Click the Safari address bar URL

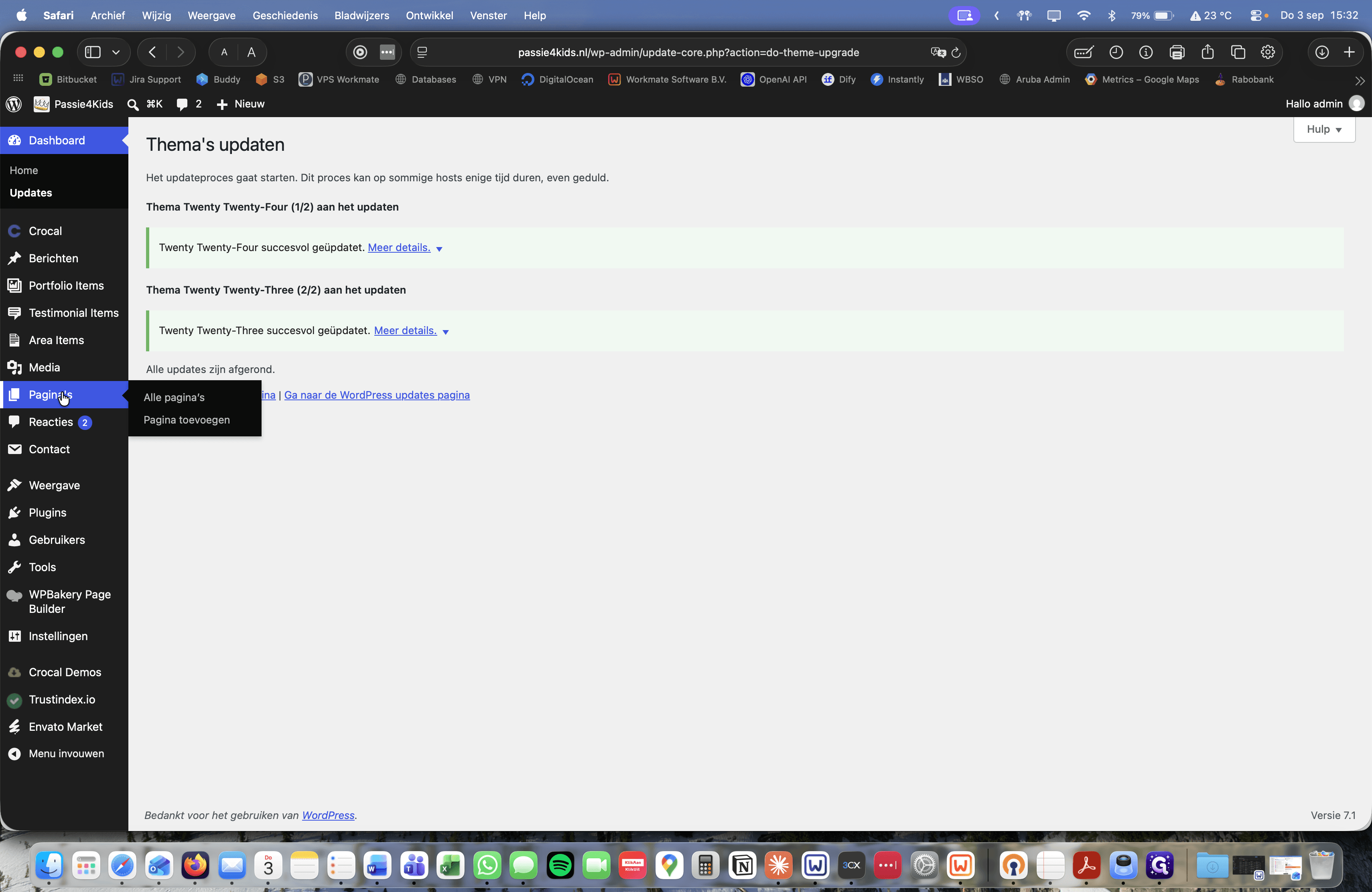pyautogui.click(x=688, y=53)
